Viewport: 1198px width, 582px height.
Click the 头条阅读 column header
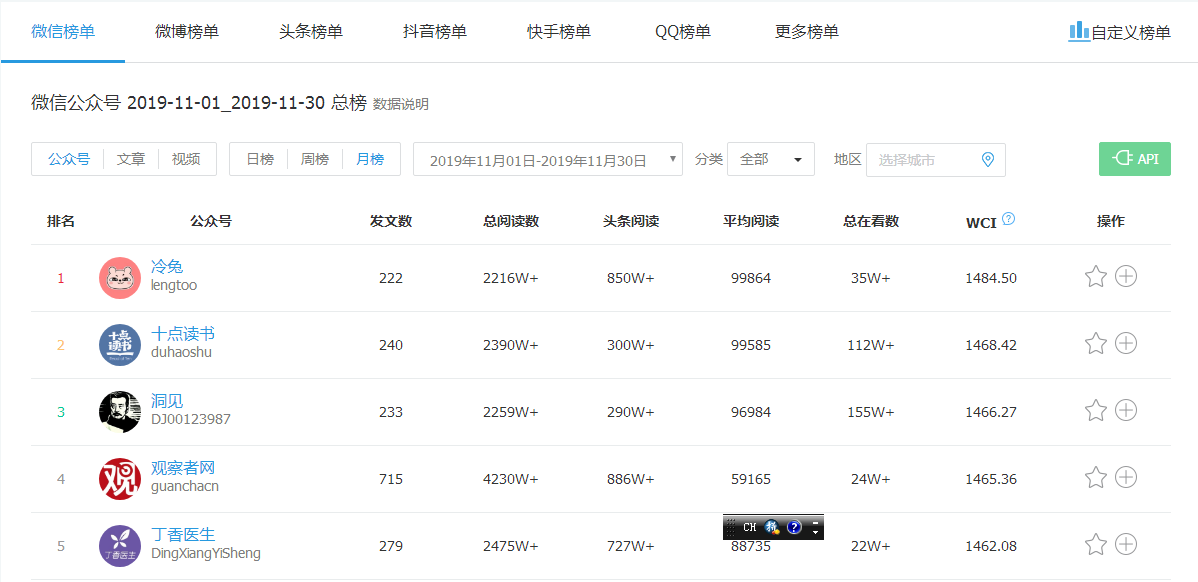[x=631, y=221]
